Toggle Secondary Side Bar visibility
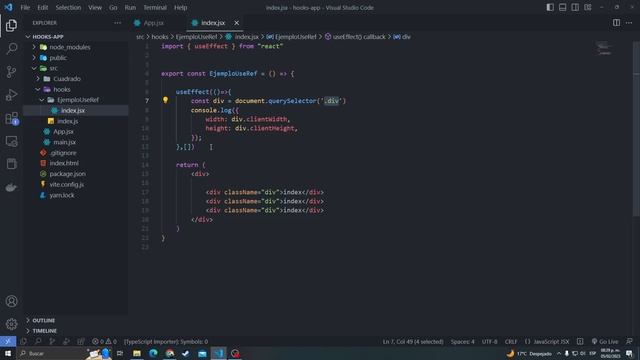640x360 pixels. click(x=575, y=7)
